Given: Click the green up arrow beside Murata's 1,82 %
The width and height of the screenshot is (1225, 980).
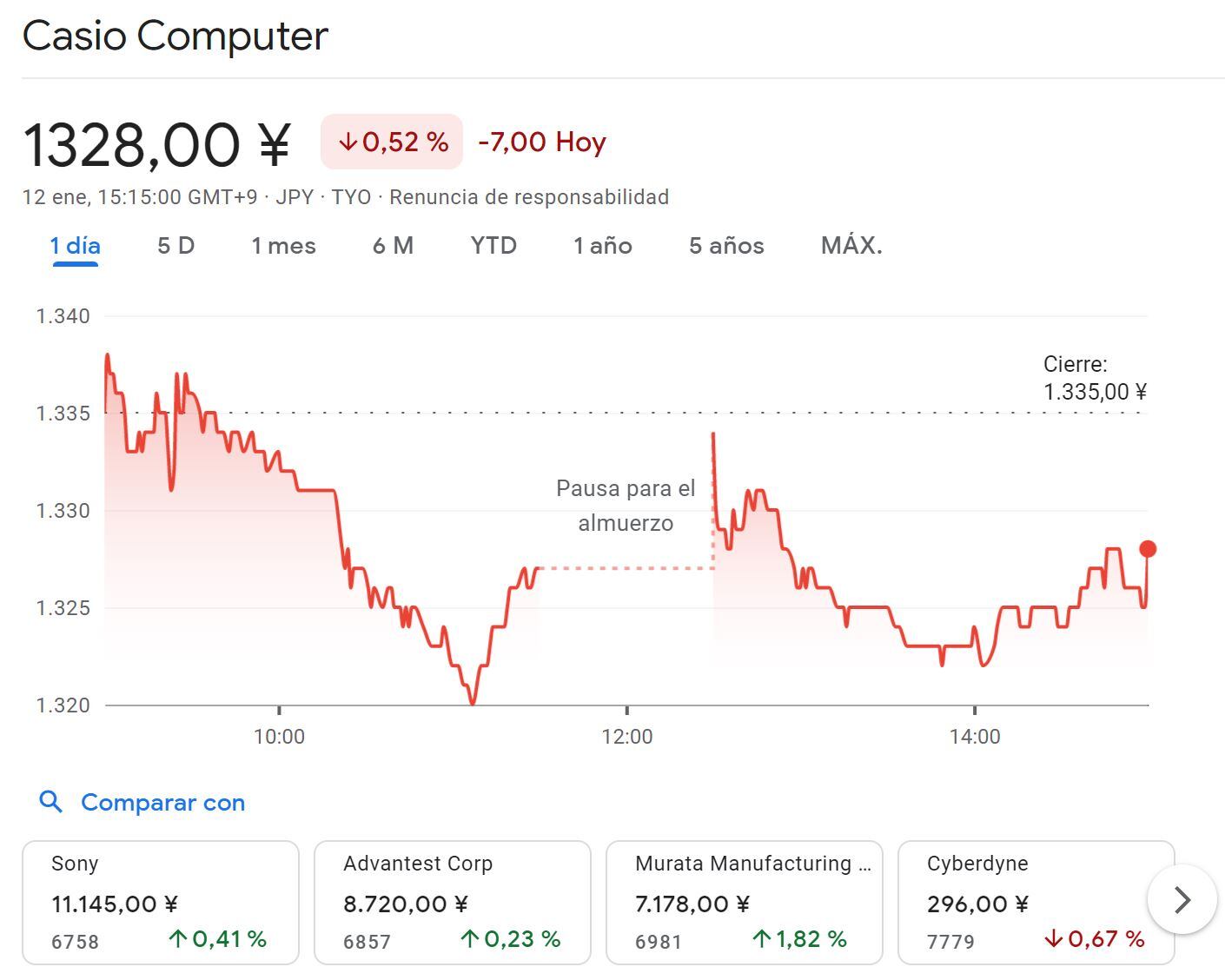Looking at the screenshot, I should 760,939.
